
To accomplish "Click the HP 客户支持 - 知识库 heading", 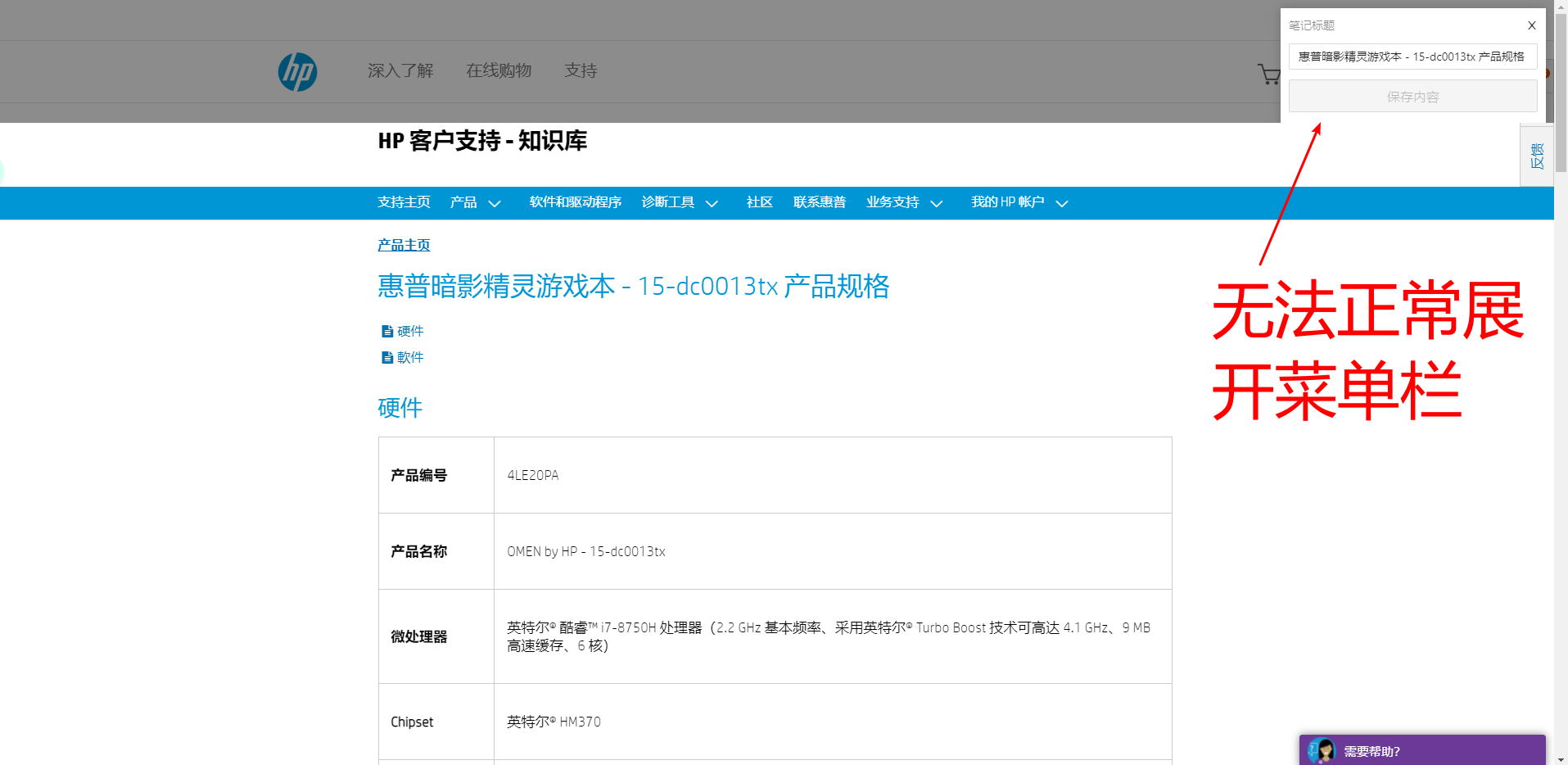I will (x=482, y=141).
